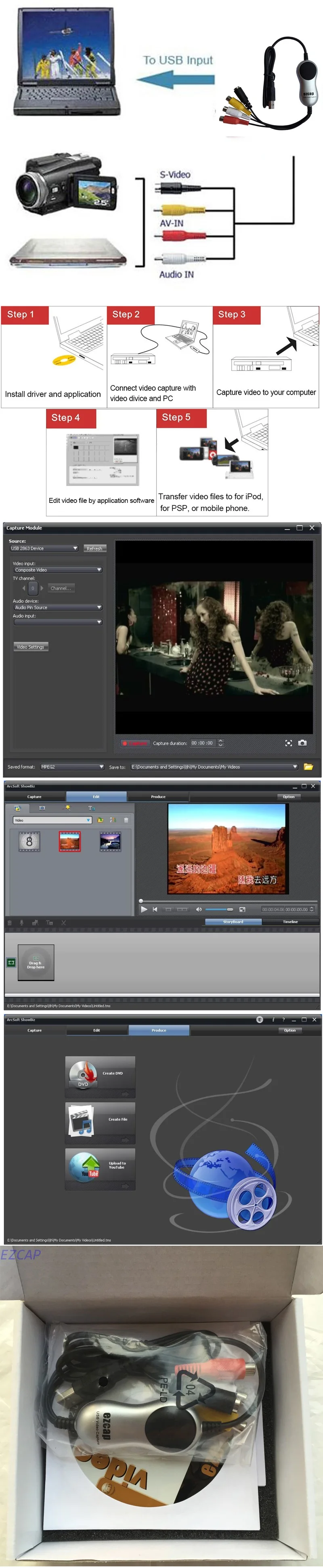Open the Edit tab in the ShowBiz Produce-view window

point(97,1030)
